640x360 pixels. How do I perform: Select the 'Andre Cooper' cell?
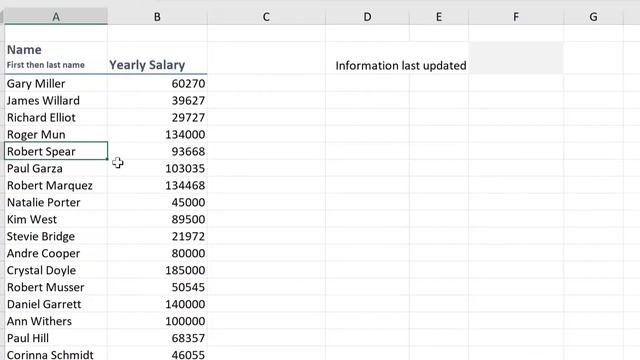tap(56, 253)
